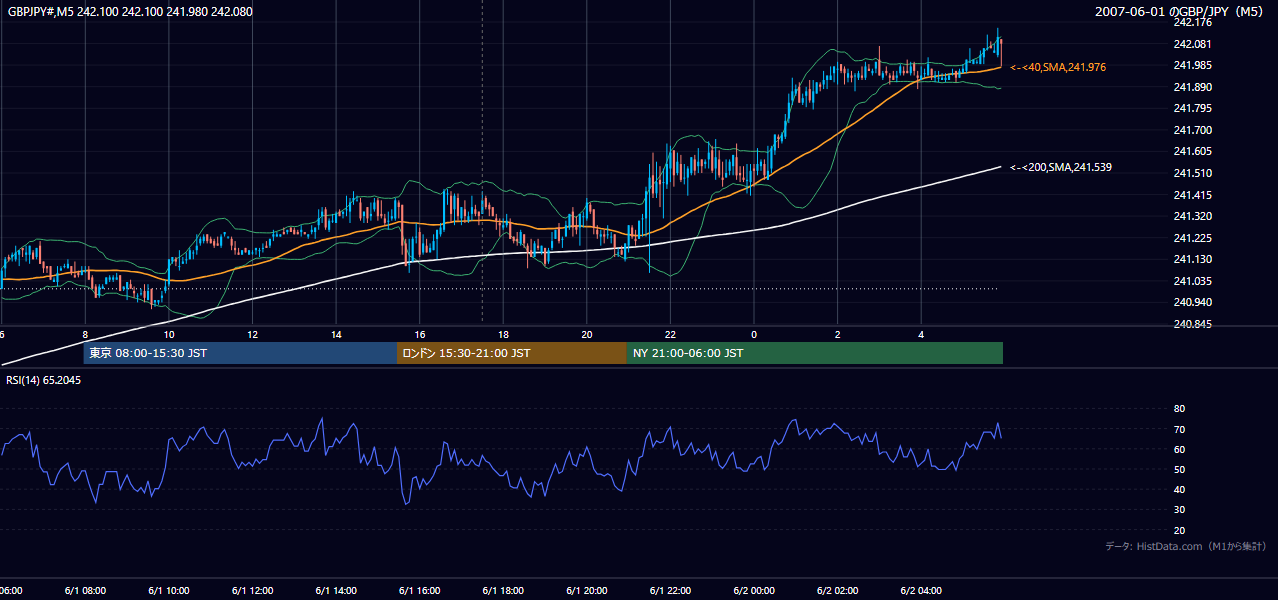Click the 6/2 02:00 time axis label
Viewport: 1278px width, 600px height.
click(837, 591)
